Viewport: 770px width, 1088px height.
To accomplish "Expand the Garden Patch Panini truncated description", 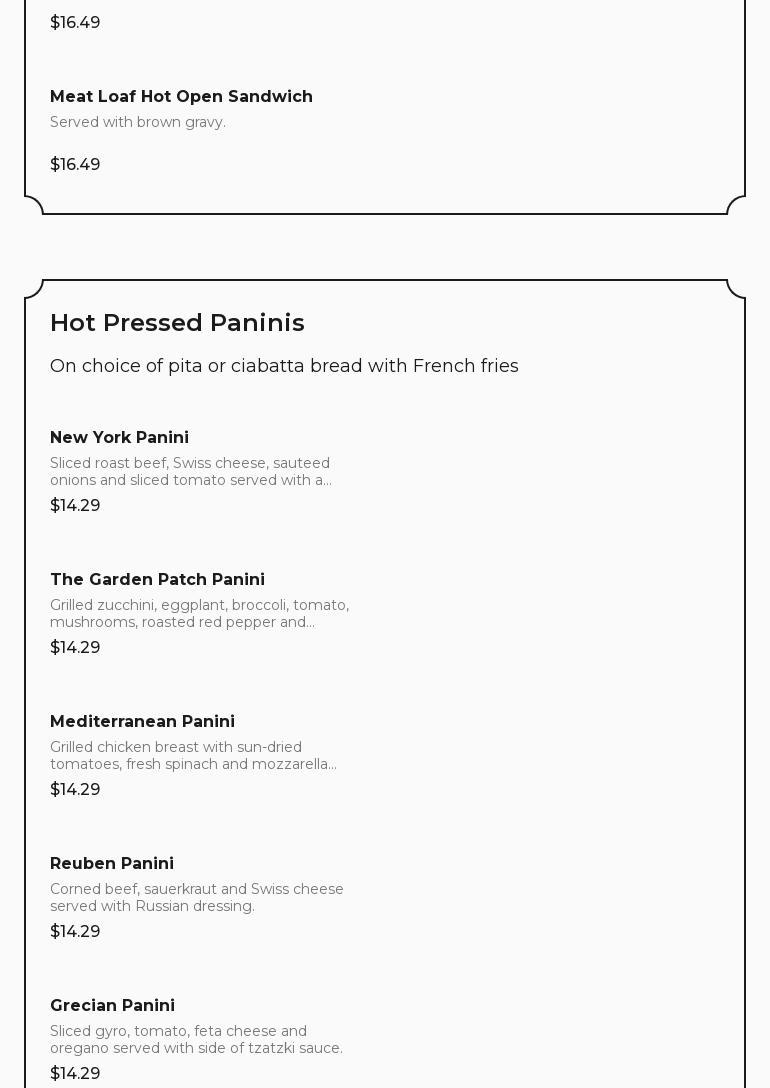I will [199, 613].
